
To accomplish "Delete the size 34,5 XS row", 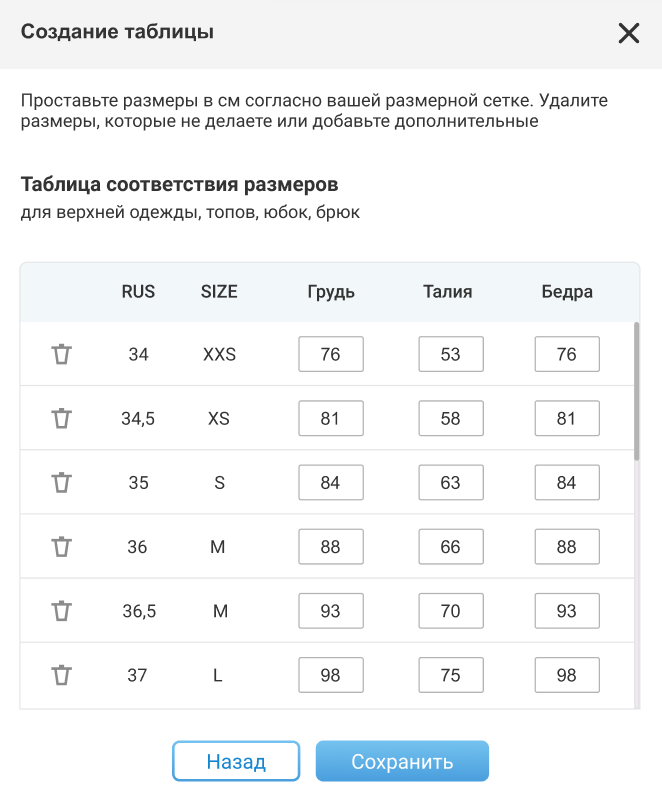I will [62, 418].
